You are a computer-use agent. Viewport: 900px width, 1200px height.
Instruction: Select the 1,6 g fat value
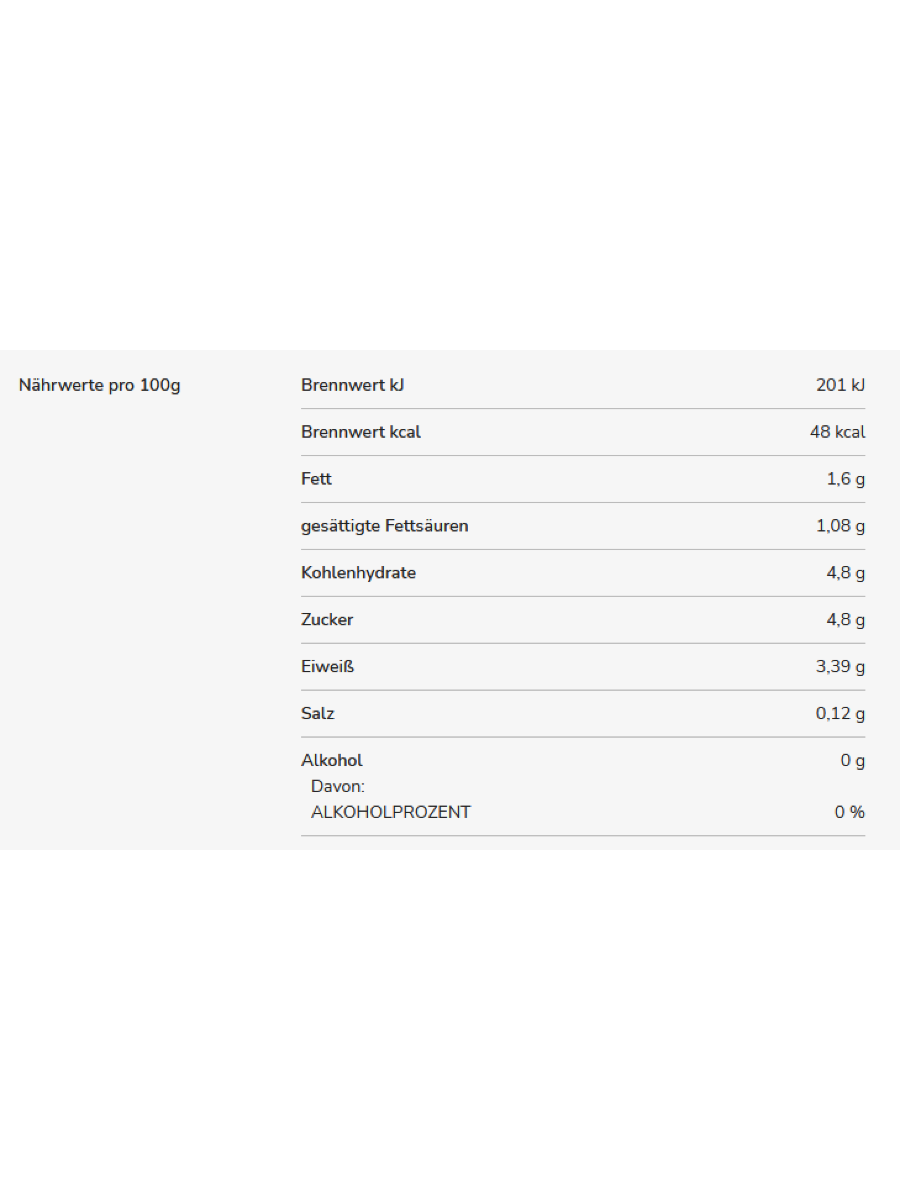coord(845,479)
